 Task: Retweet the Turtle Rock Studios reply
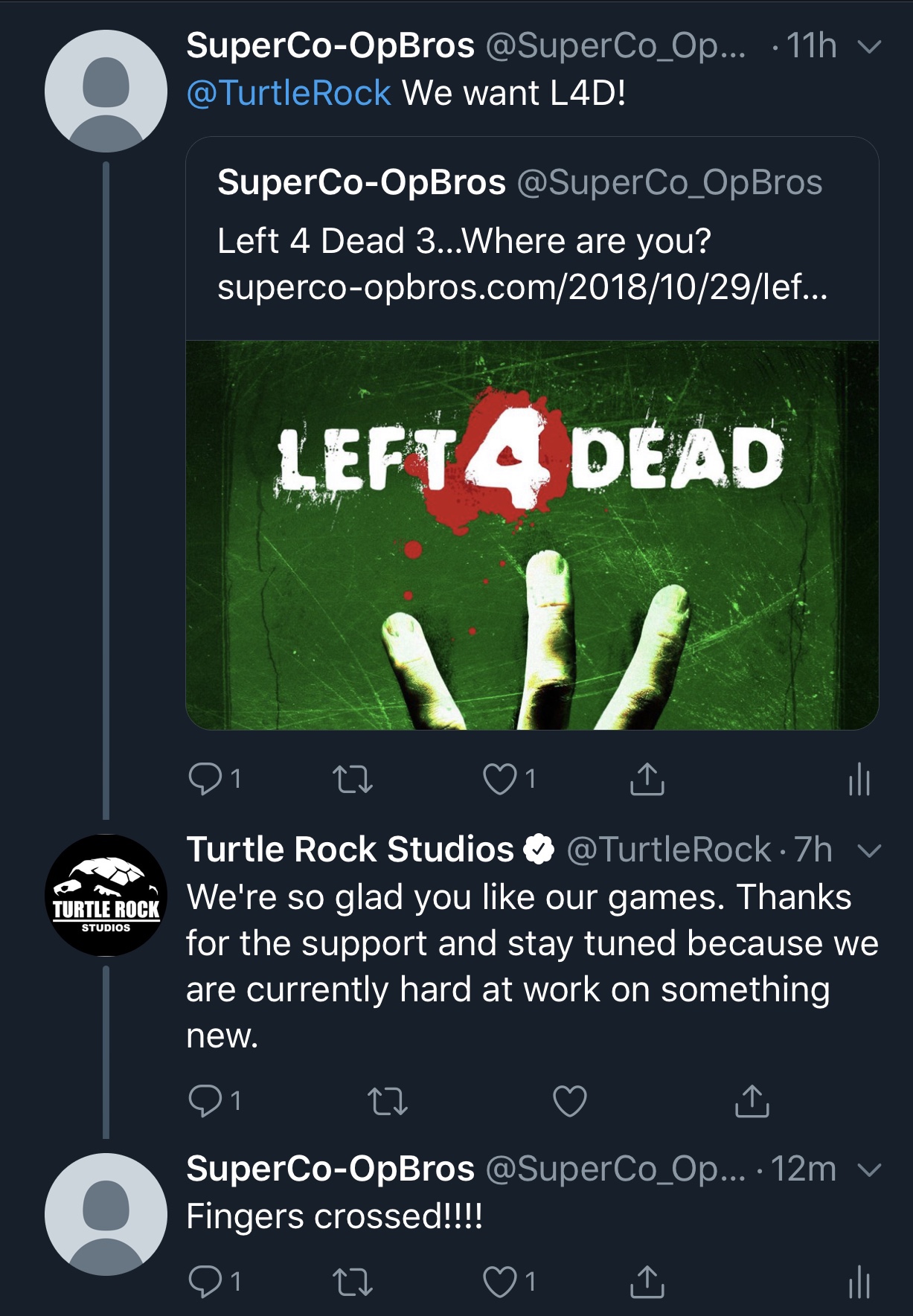388,1101
